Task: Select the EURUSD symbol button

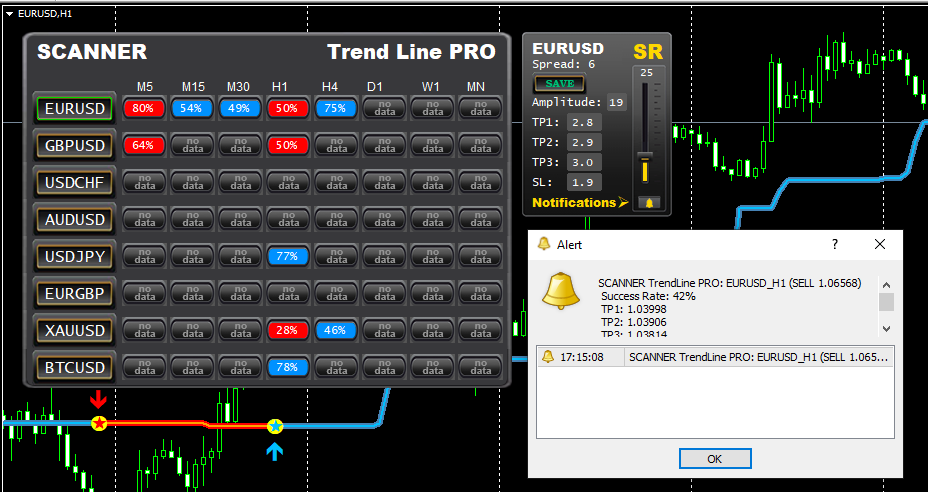Action: [75, 109]
